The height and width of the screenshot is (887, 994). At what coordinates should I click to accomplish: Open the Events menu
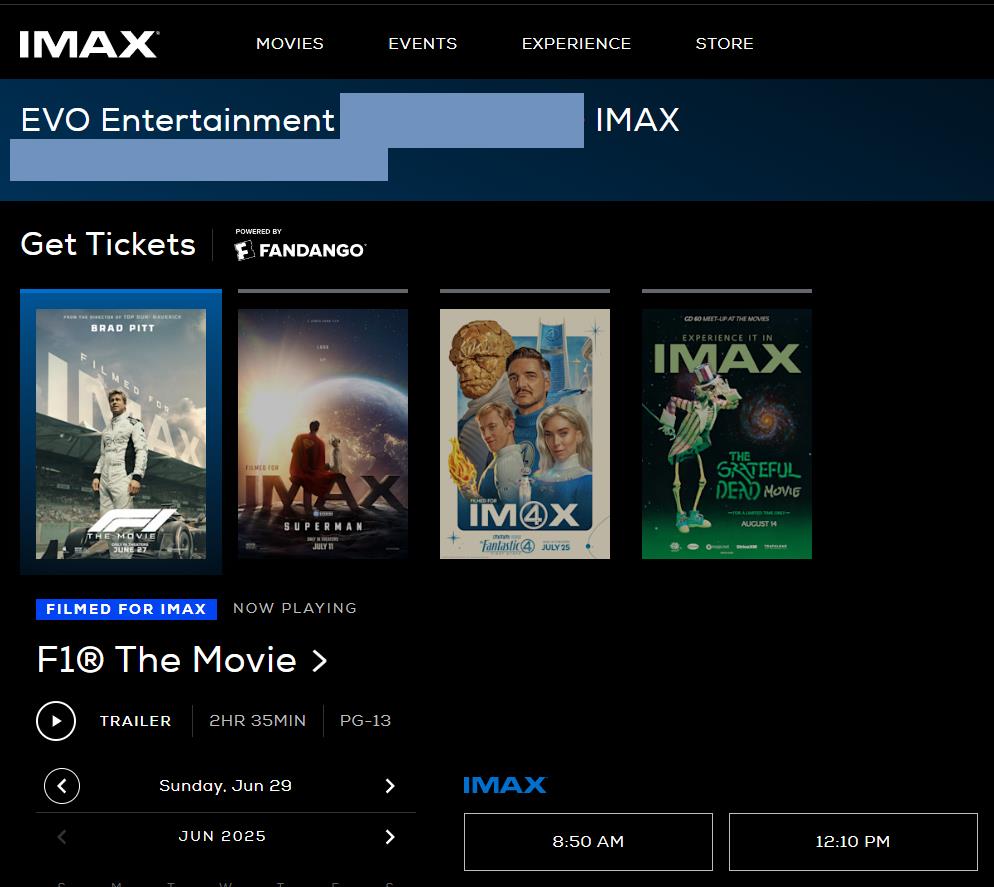point(422,44)
